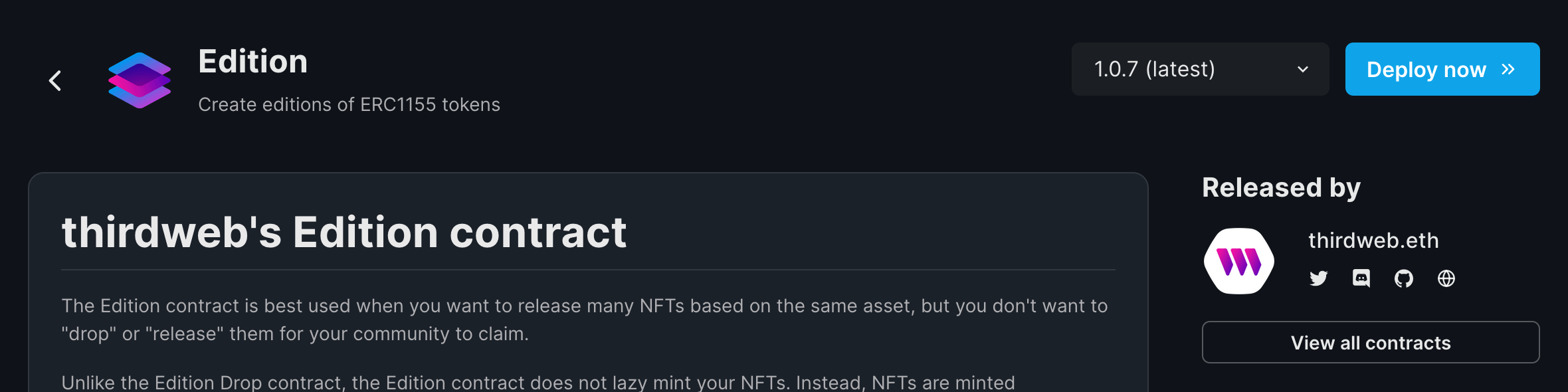Image resolution: width=1568 pixels, height=392 pixels.
Task: Click the "Edition" page title
Action: [x=253, y=62]
